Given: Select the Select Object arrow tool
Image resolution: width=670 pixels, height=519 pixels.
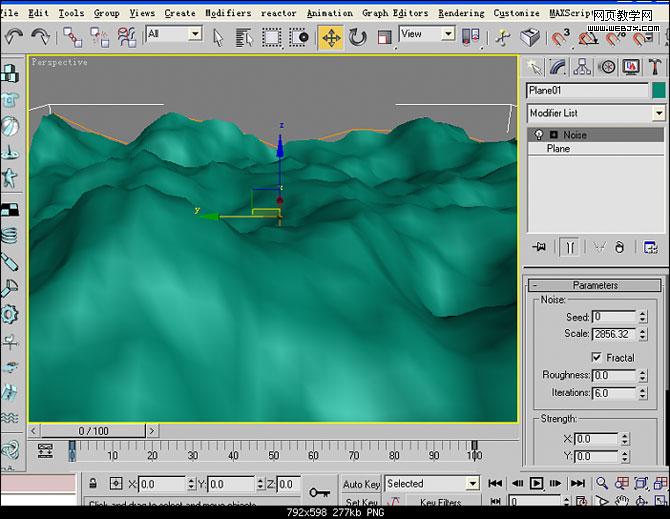Looking at the screenshot, I should pos(218,37).
